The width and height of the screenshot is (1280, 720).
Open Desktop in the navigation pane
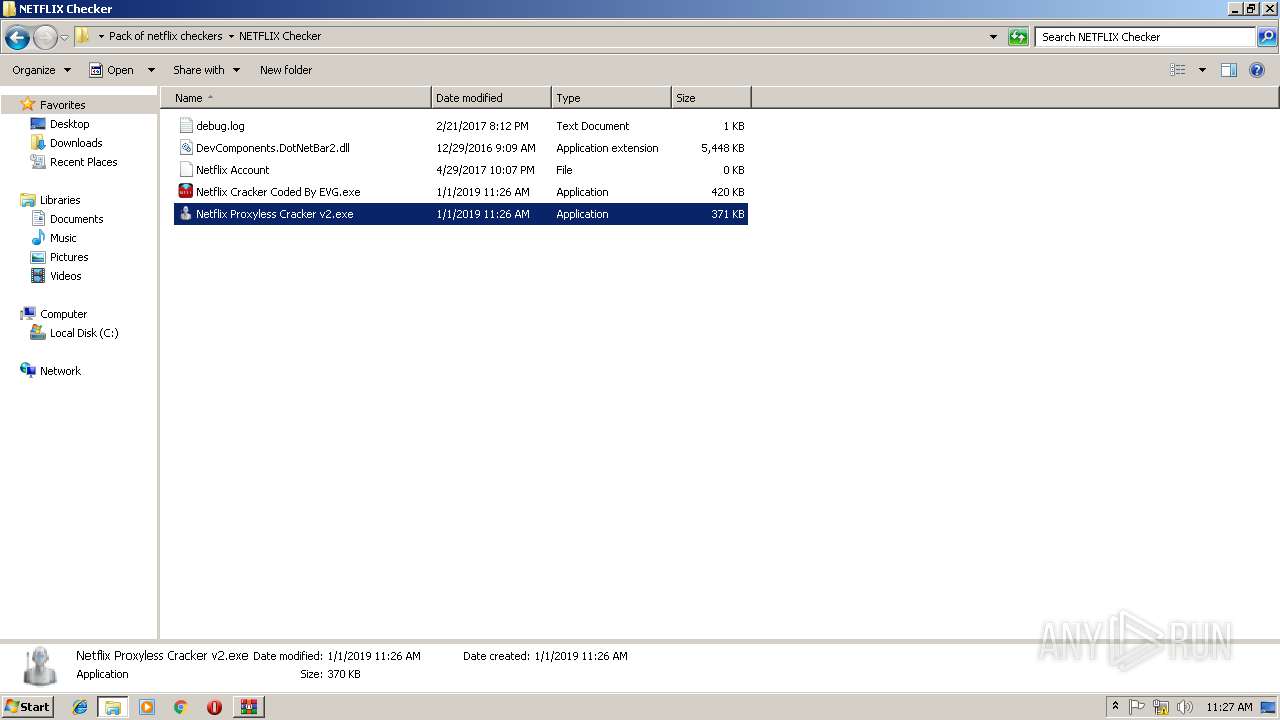pos(69,124)
